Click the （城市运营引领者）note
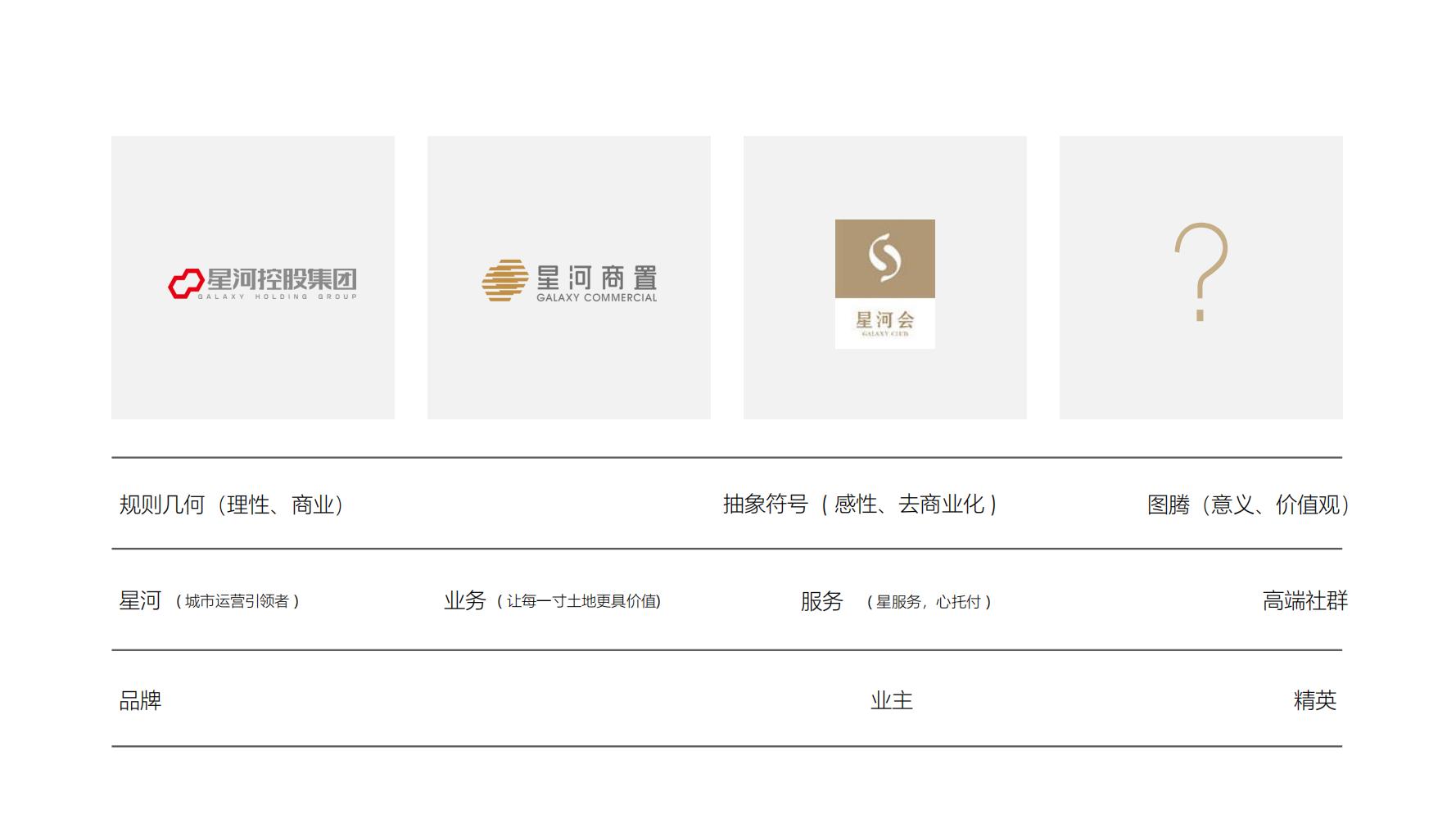The image size is (1456, 819). coord(237,601)
